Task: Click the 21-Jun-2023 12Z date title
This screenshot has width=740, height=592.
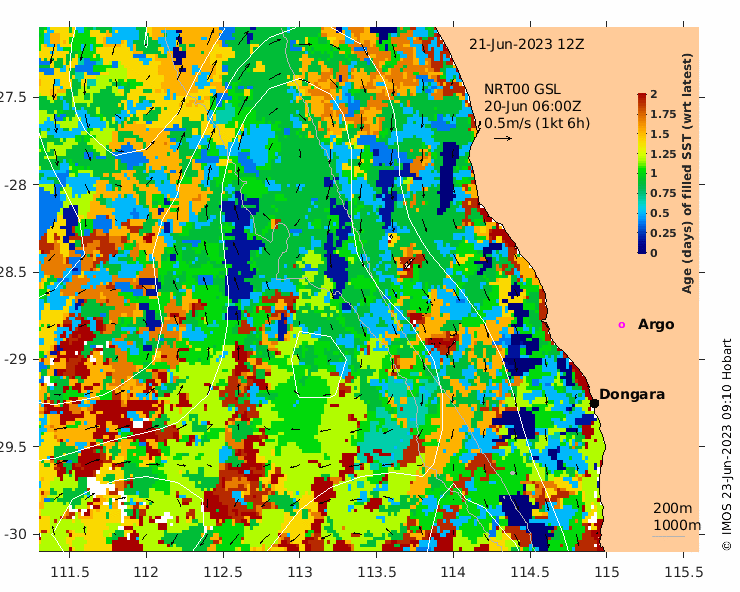Action: tap(526, 44)
